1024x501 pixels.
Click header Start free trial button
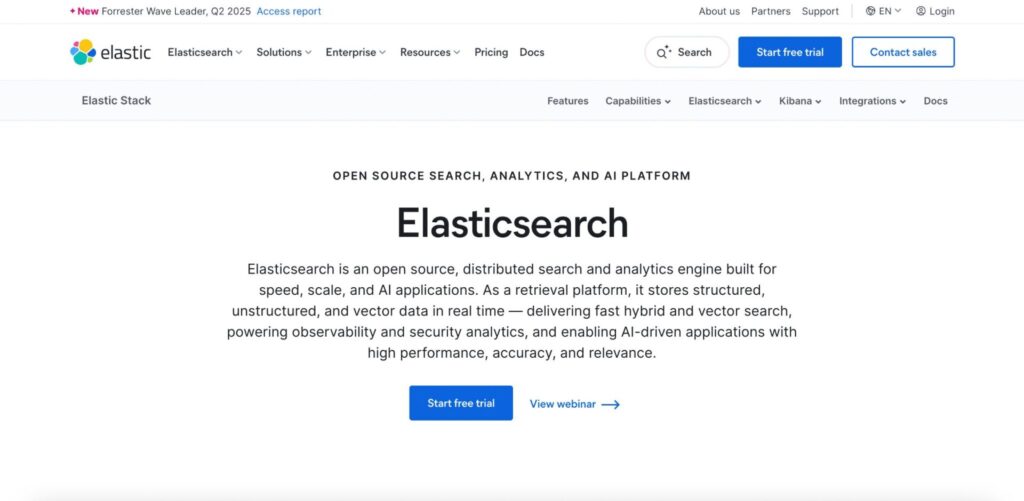point(790,52)
